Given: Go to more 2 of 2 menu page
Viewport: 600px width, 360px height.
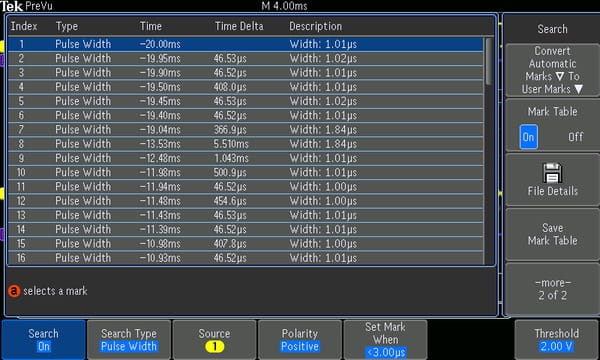Looking at the screenshot, I should tap(553, 289).
